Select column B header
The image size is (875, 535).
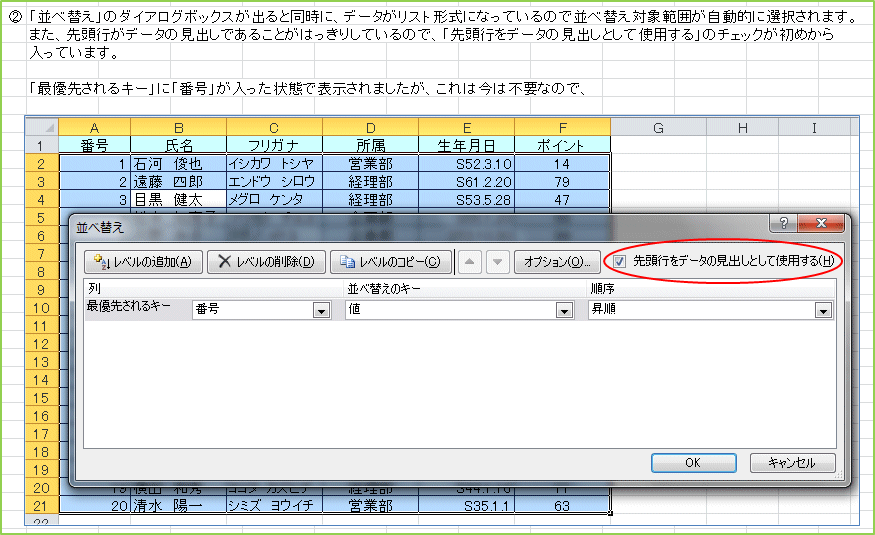click(179, 127)
